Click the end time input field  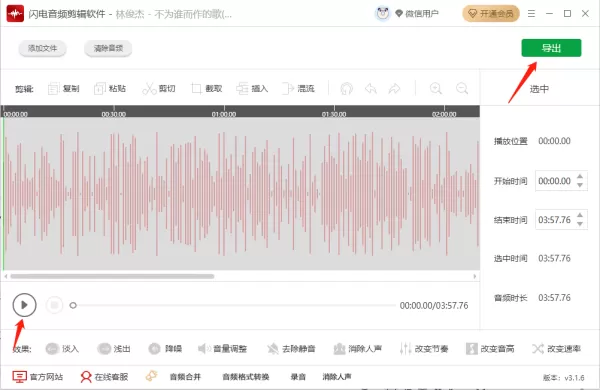(561, 220)
